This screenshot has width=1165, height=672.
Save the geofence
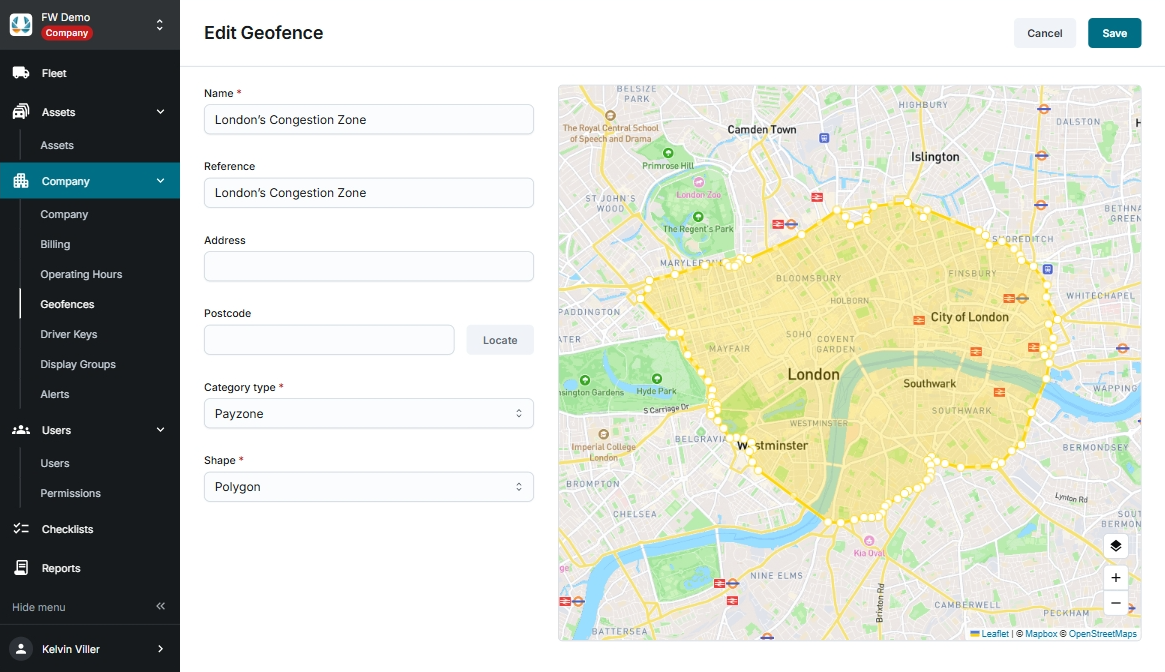[1114, 33]
